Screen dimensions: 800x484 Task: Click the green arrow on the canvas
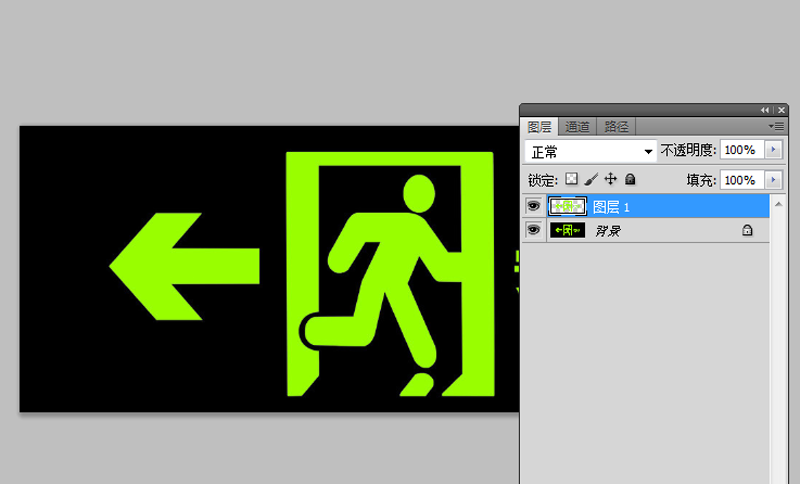coord(185,266)
